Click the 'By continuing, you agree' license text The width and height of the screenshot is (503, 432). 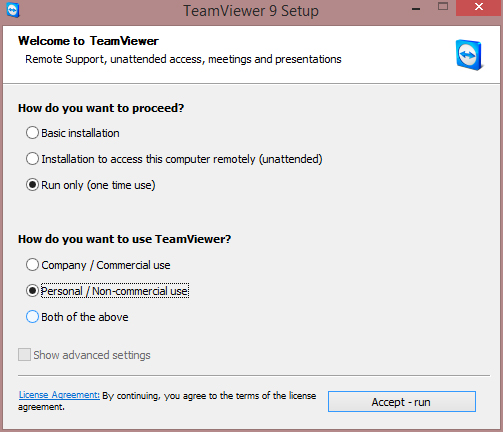click(209, 396)
